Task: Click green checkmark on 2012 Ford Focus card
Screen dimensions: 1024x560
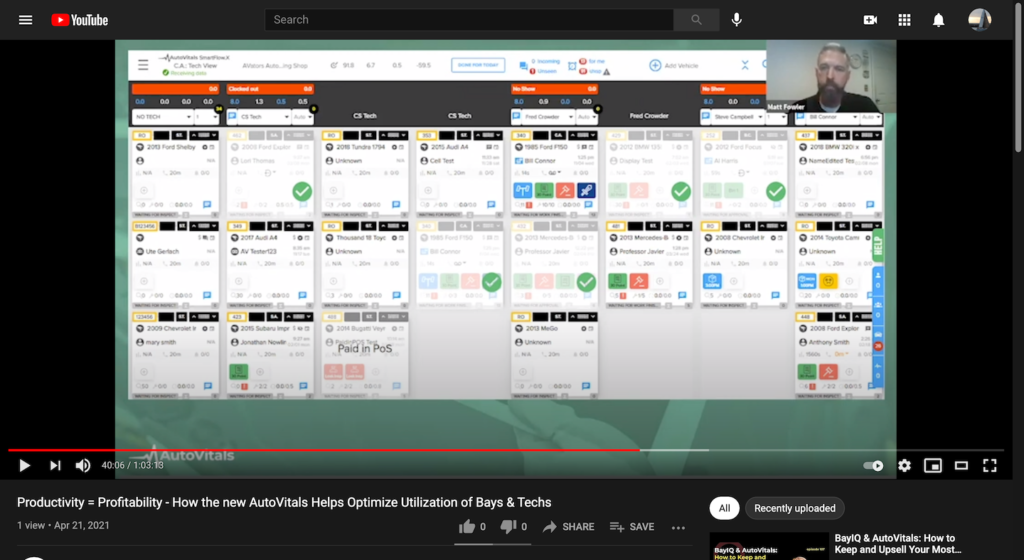Action: coord(775,191)
